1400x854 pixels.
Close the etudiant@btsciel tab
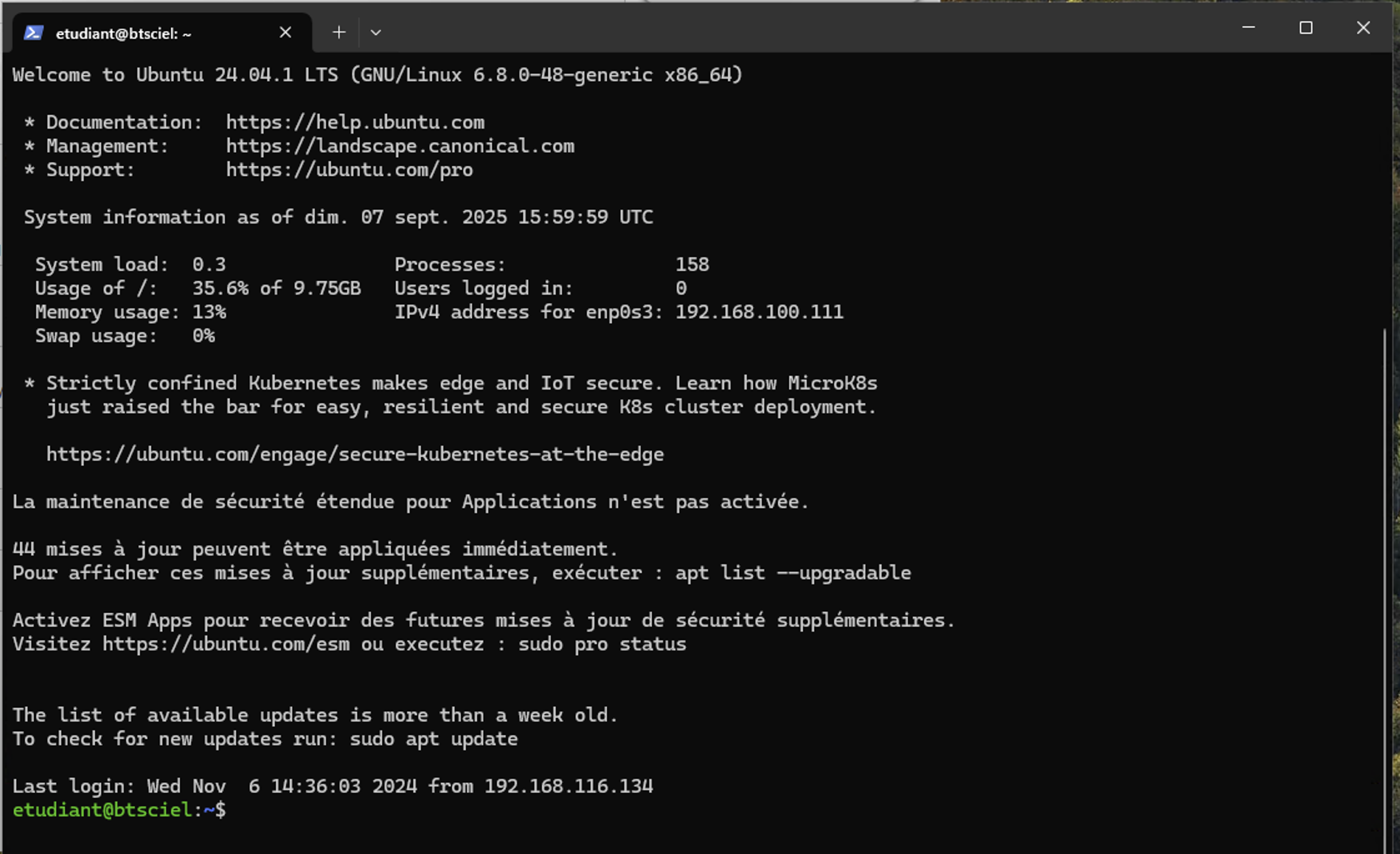click(x=285, y=32)
